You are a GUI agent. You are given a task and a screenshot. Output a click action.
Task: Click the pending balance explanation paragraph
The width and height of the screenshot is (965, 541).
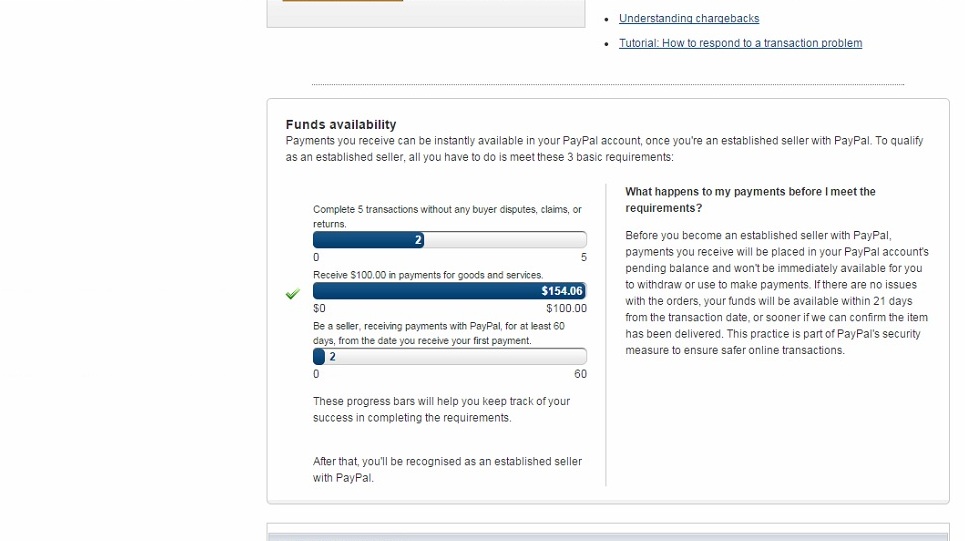(x=776, y=293)
